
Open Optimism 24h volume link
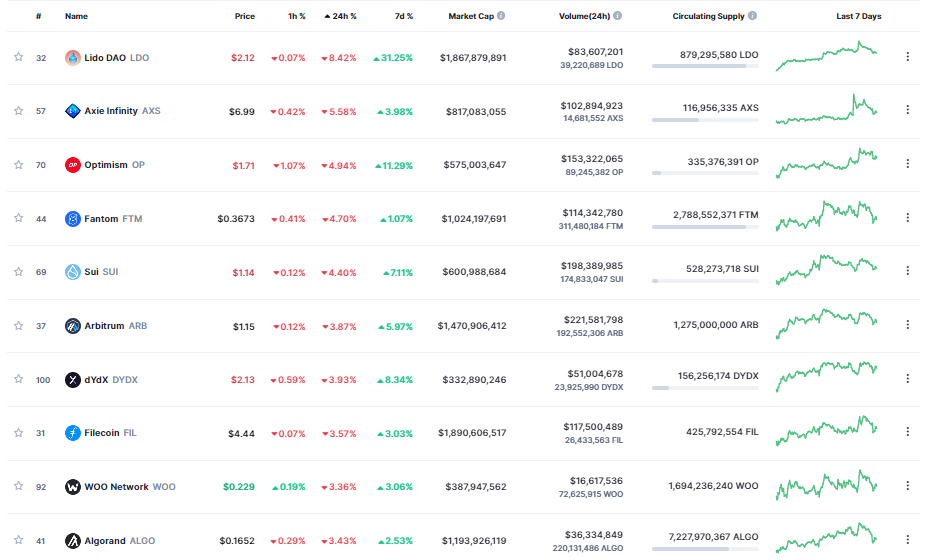(x=593, y=159)
